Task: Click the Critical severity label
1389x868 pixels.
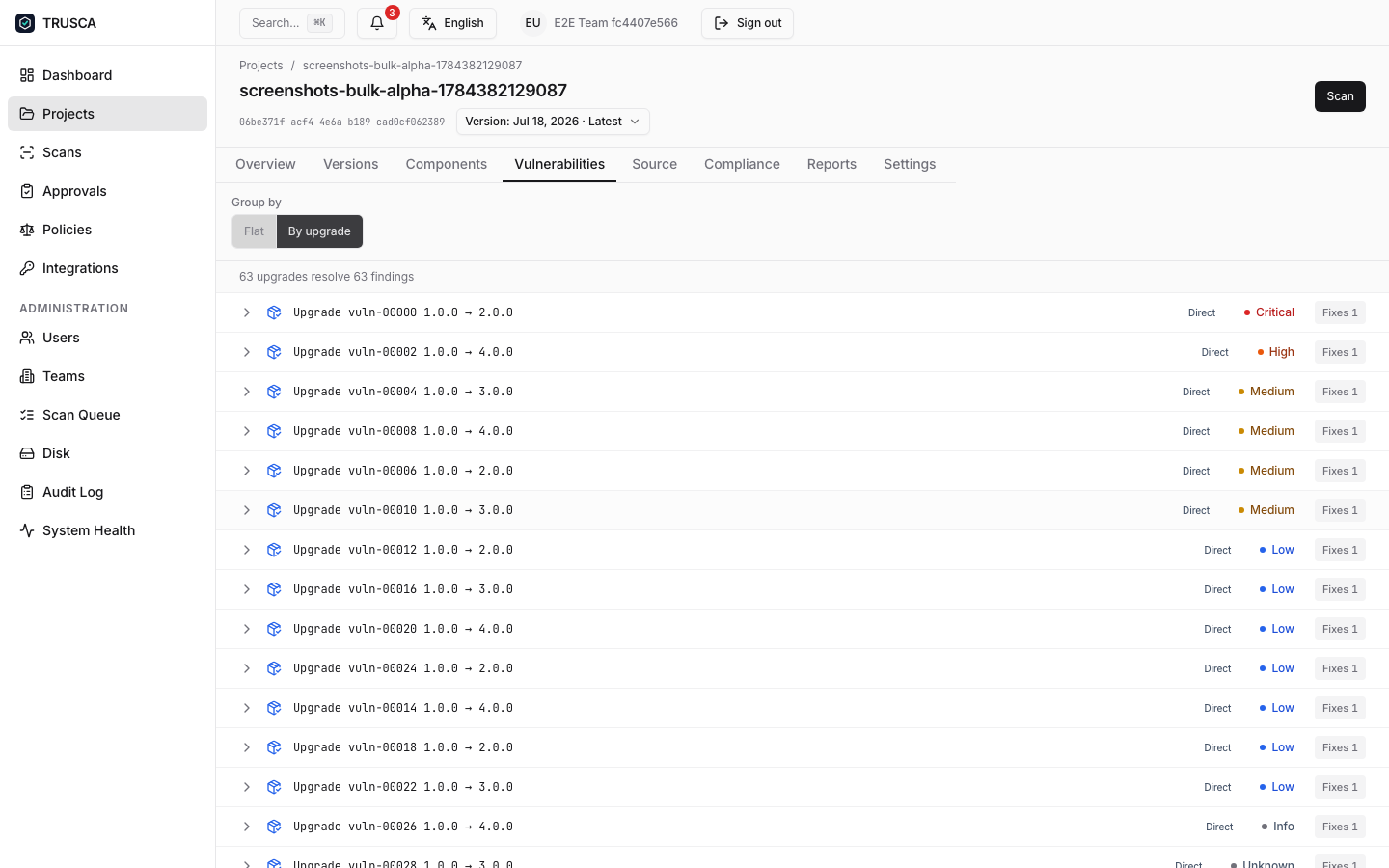Action: [1268, 312]
